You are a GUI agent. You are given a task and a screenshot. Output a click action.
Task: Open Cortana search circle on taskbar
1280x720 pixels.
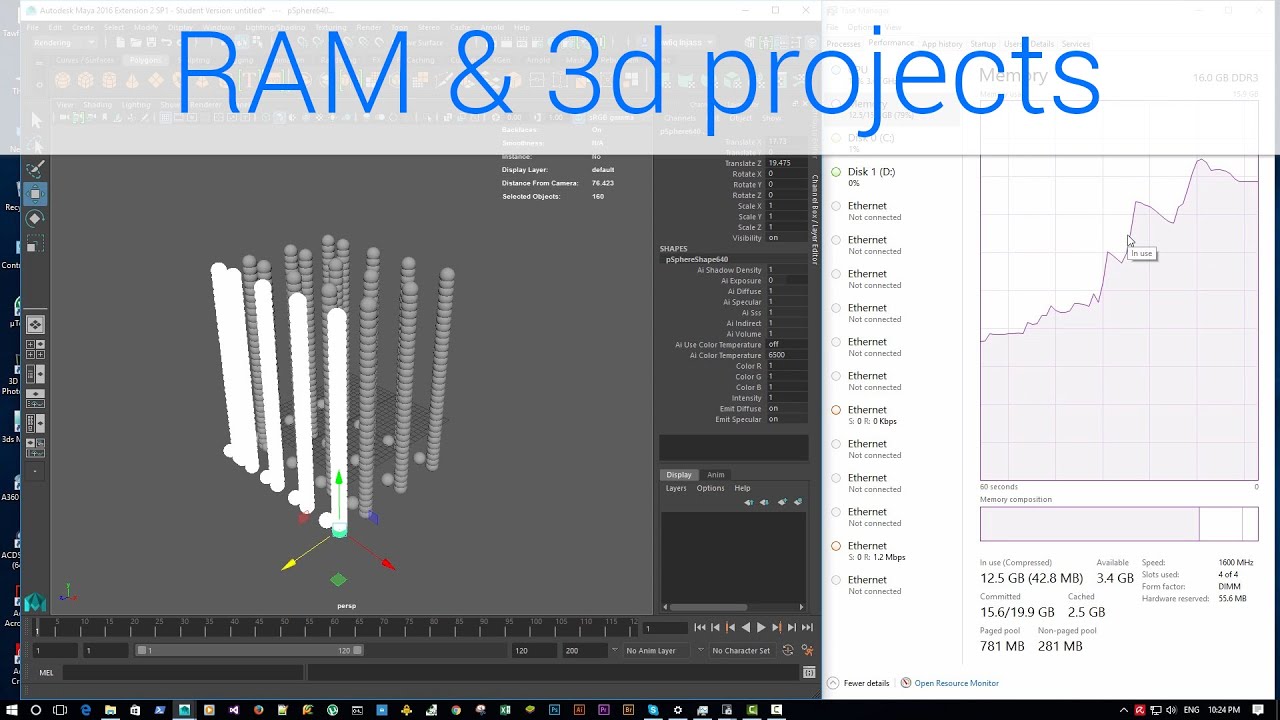(x=35, y=710)
